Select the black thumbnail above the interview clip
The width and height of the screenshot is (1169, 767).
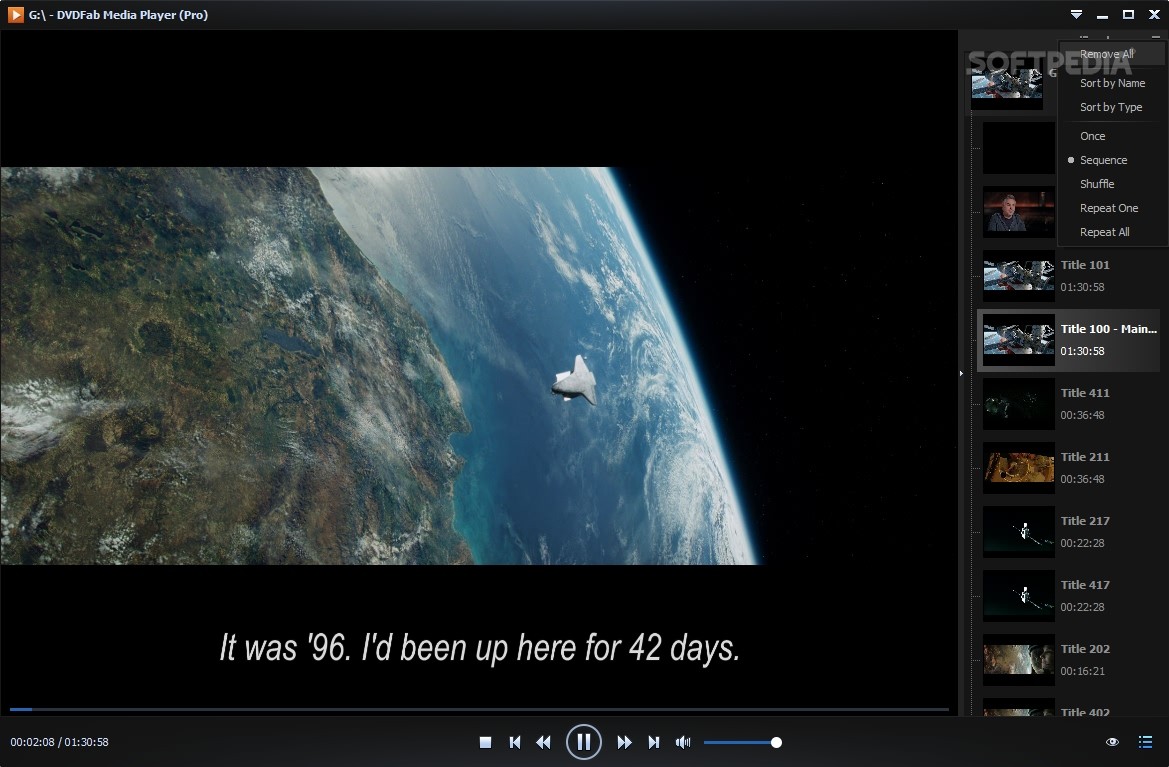[x=1018, y=148]
